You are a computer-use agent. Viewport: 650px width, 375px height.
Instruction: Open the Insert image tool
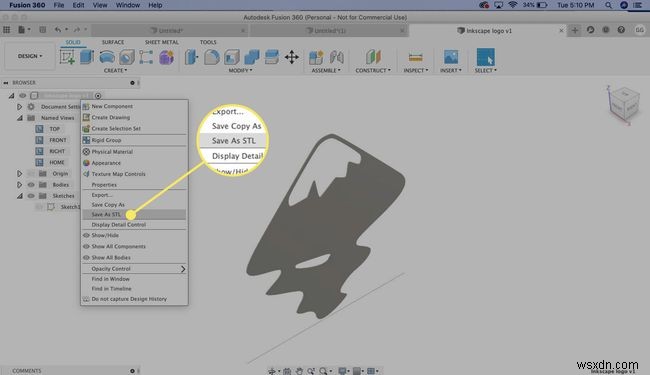[451, 57]
